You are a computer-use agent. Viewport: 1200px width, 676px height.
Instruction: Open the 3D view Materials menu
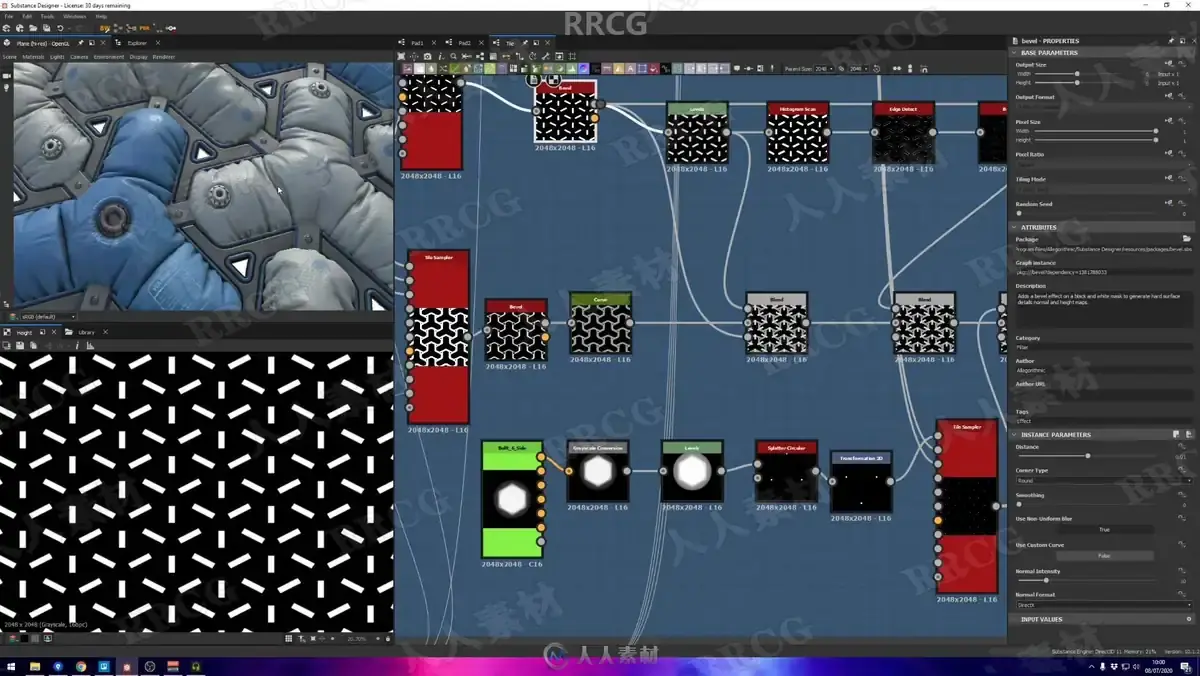pyautogui.click(x=34, y=57)
